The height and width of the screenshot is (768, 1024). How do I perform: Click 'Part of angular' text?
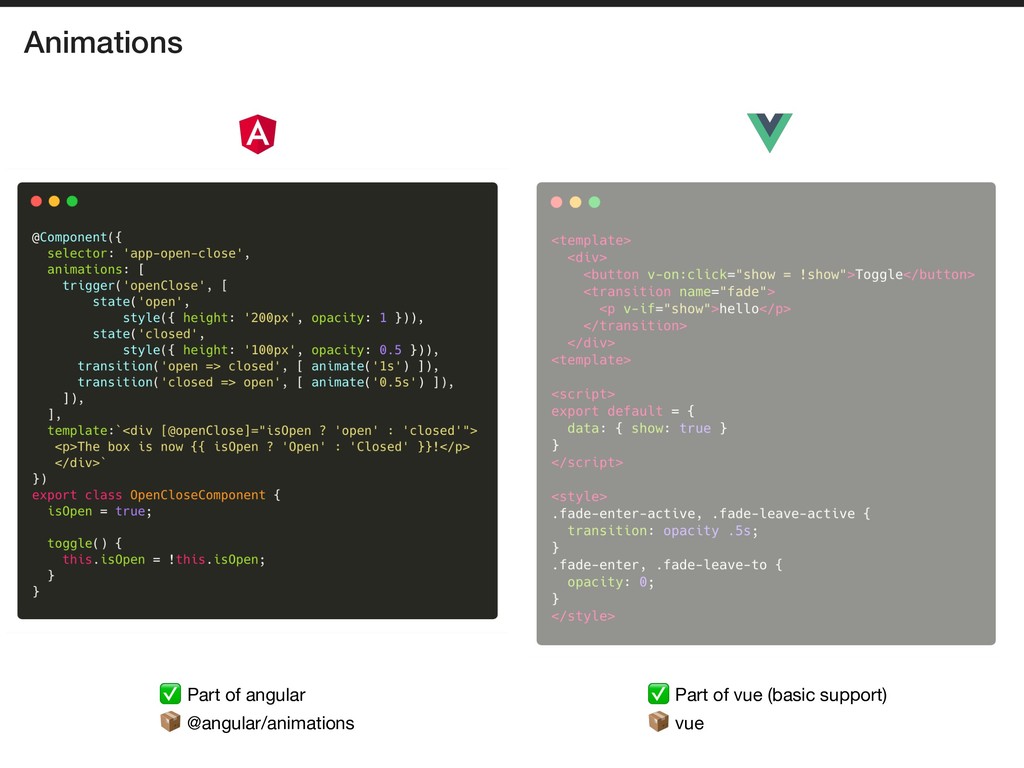tap(246, 695)
